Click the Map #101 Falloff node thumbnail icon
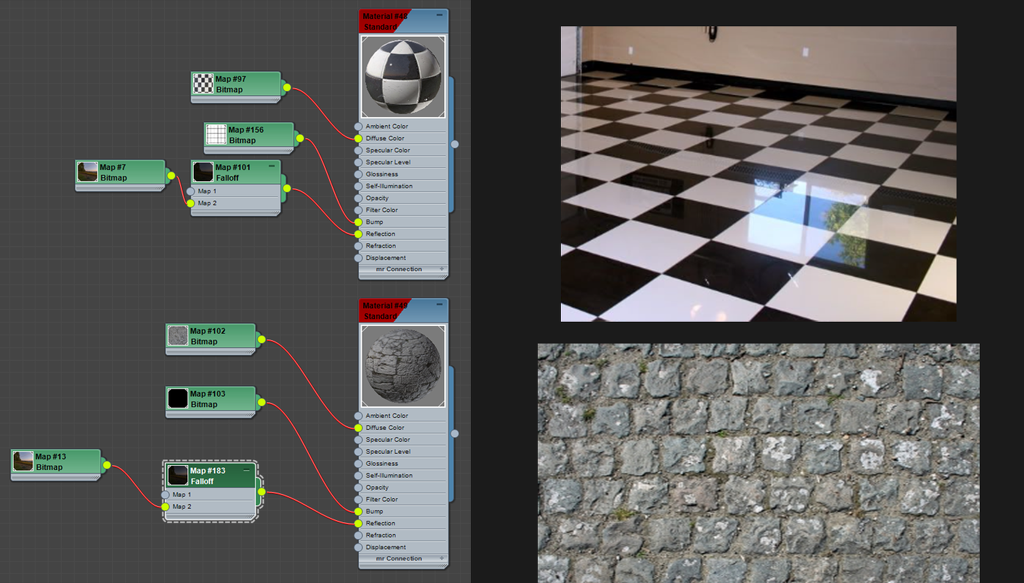Image resolution: width=1024 pixels, height=583 pixels. click(203, 172)
